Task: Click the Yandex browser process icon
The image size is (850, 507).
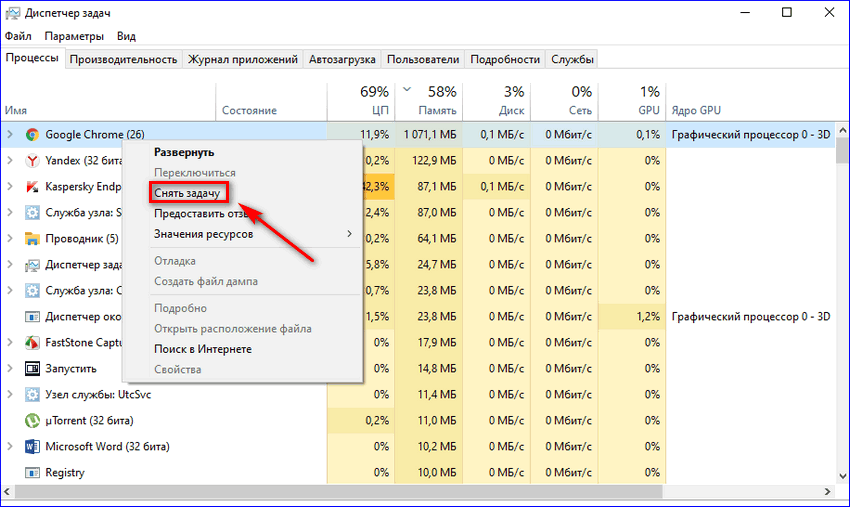Action: pos(32,160)
